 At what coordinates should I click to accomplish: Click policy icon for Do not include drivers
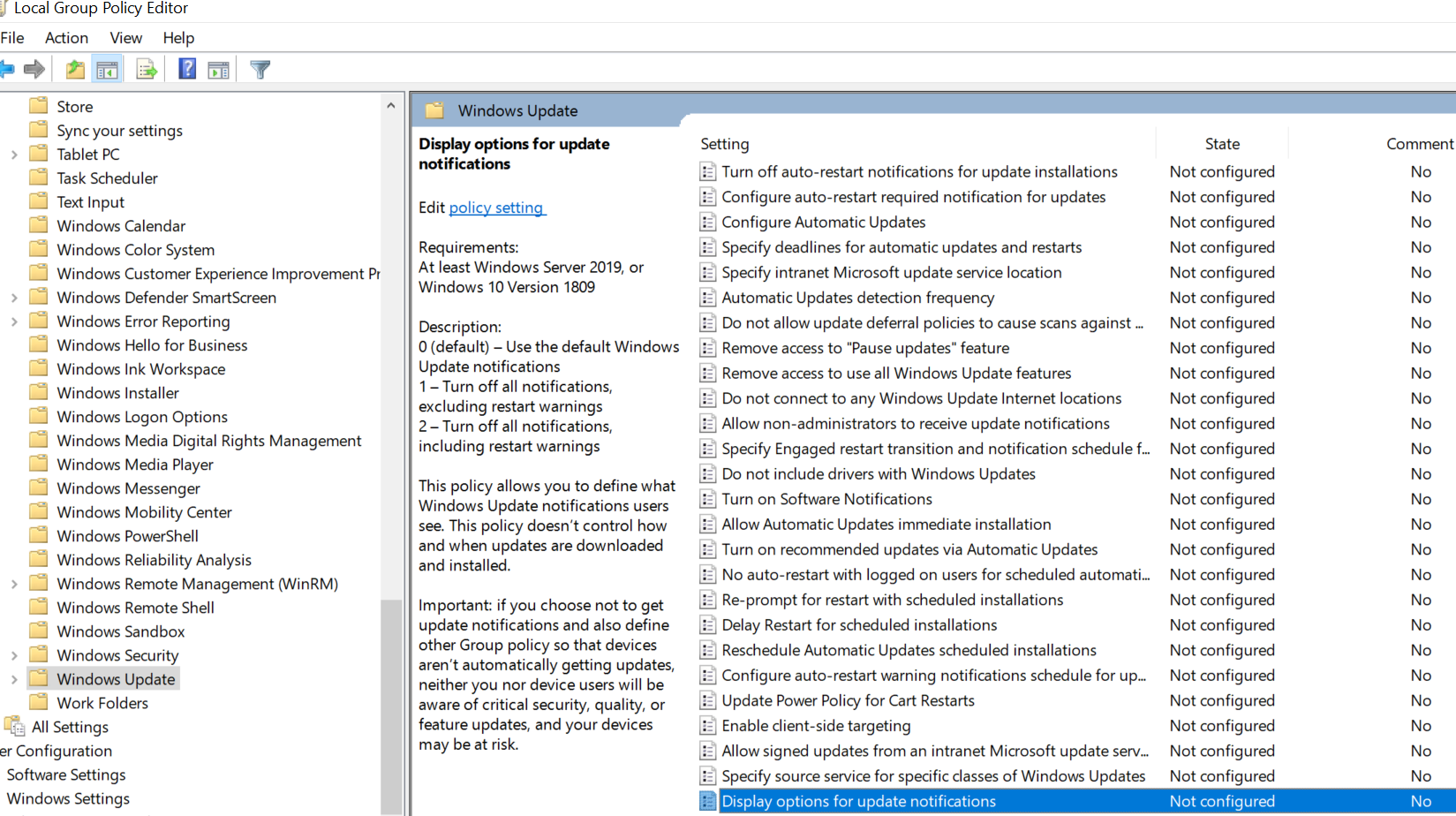[x=707, y=473]
